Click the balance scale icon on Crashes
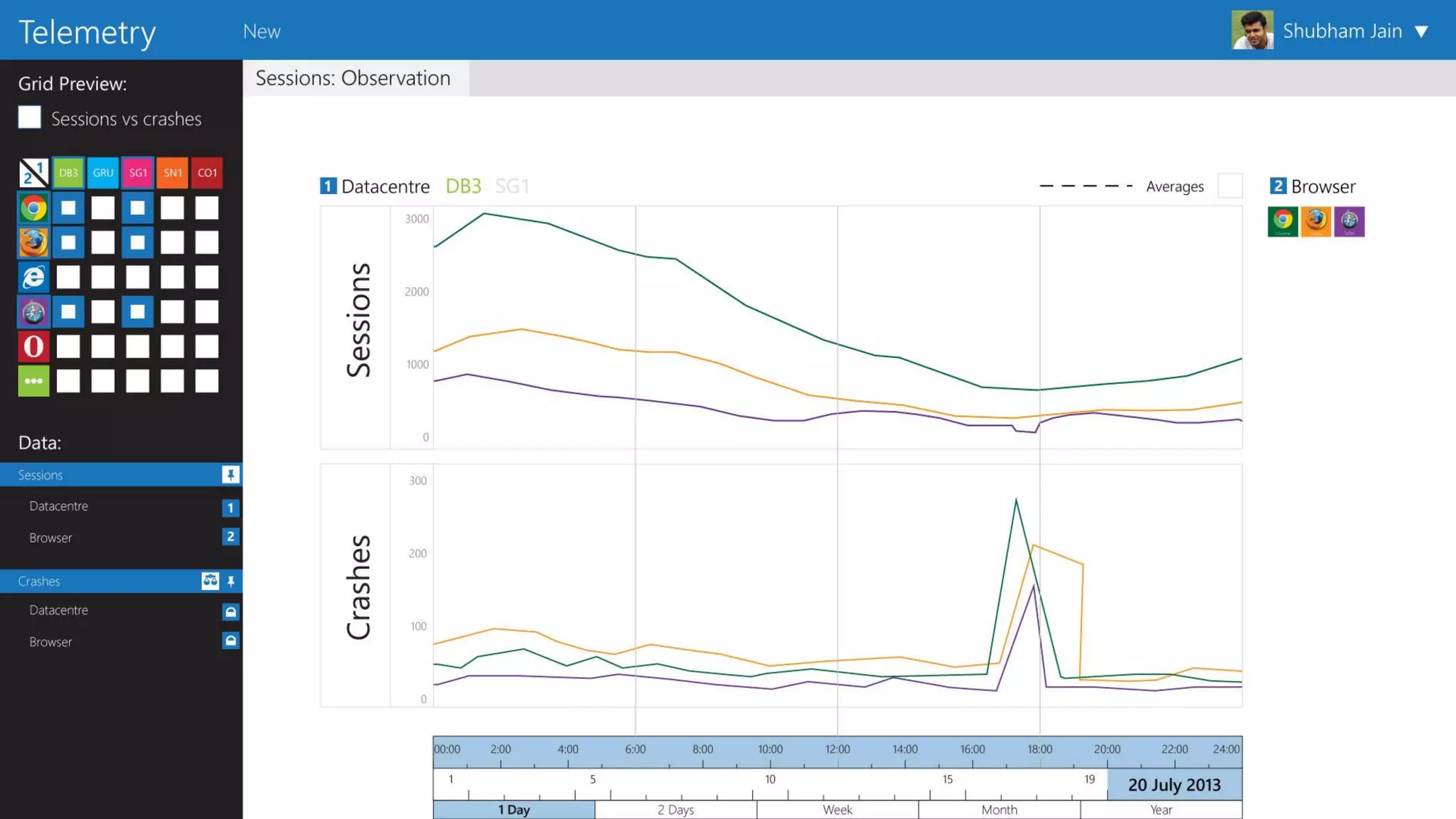This screenshot has height=819, width=1456. tap(210, 582)
